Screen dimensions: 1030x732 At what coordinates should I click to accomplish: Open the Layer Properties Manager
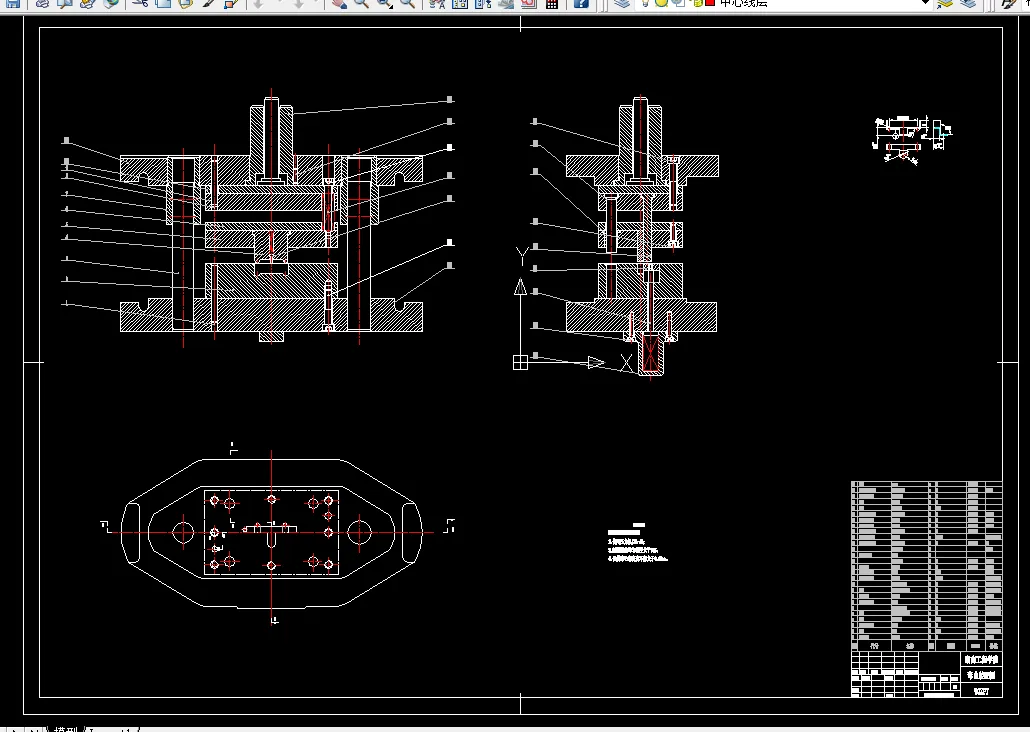pyautogui.click(x=621, y=3)
